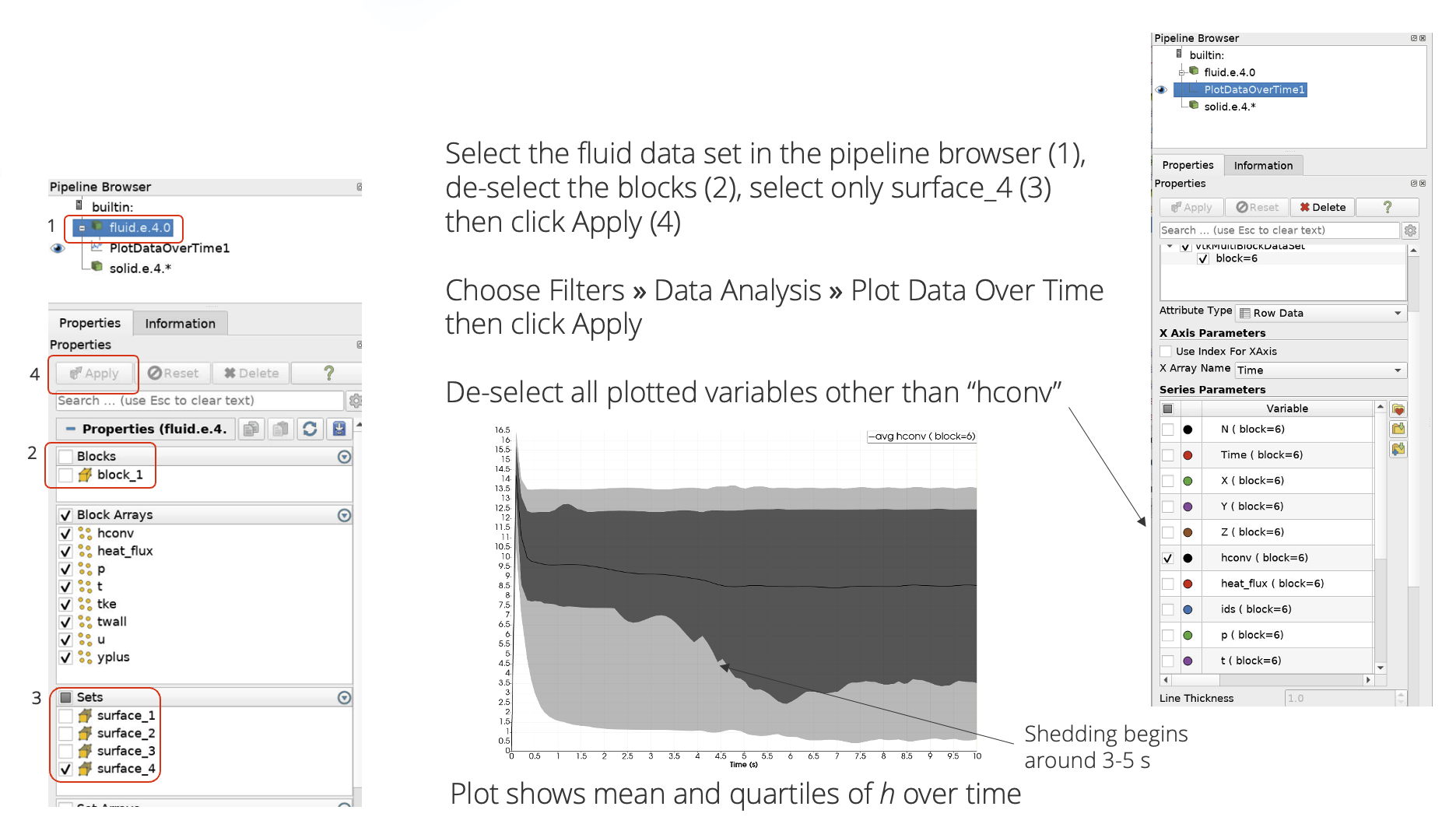1456x831 pixels.
Task: Click the paste properties clipboard icon
Action: (x=280, y=429)
